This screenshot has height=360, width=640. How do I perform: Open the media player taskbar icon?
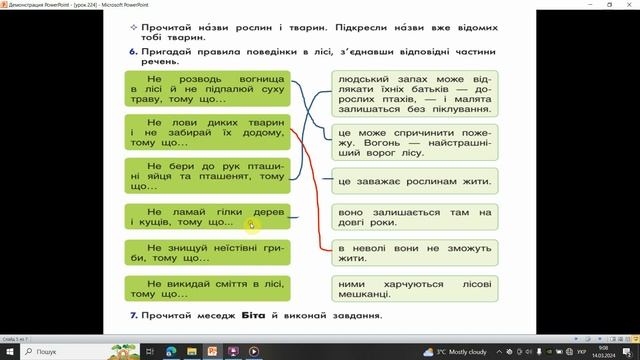coord(253,351)
